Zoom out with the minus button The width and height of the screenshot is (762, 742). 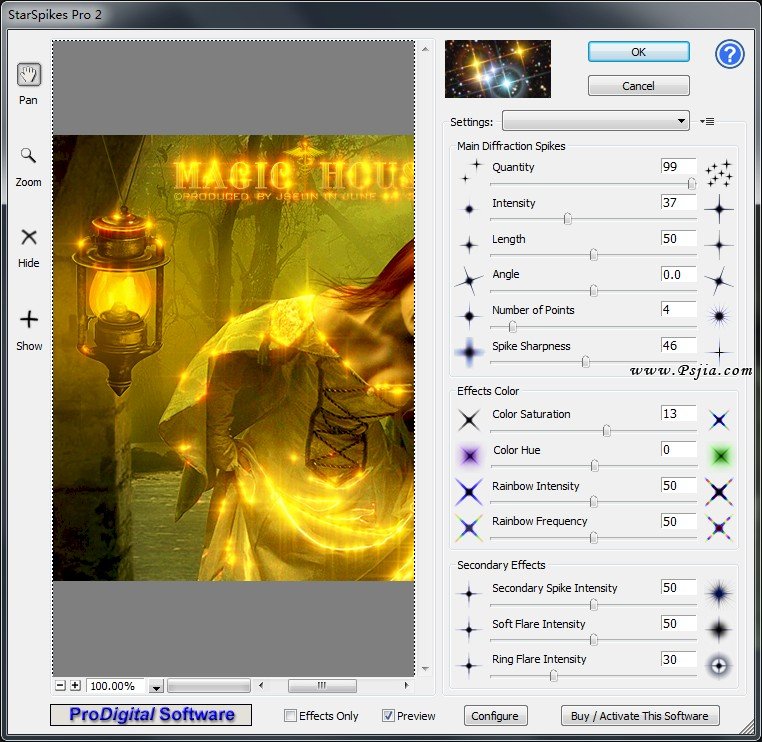[x=60, y=685]
